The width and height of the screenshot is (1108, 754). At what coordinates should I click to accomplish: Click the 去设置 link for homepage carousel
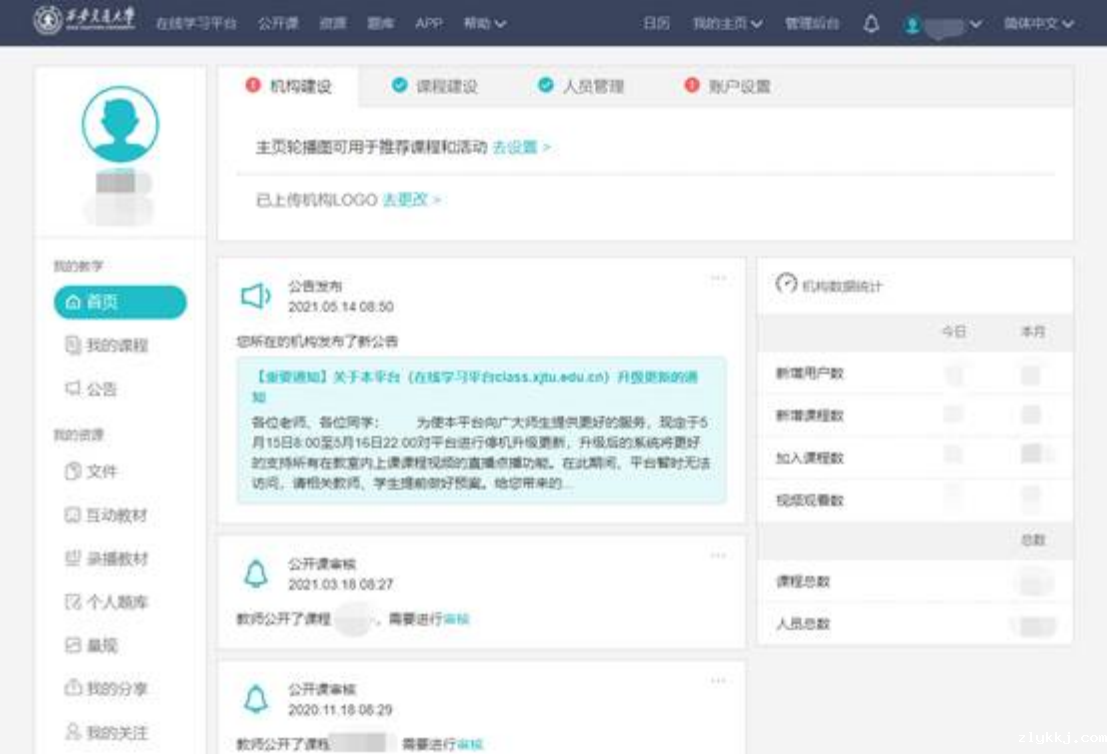point(521,147)
